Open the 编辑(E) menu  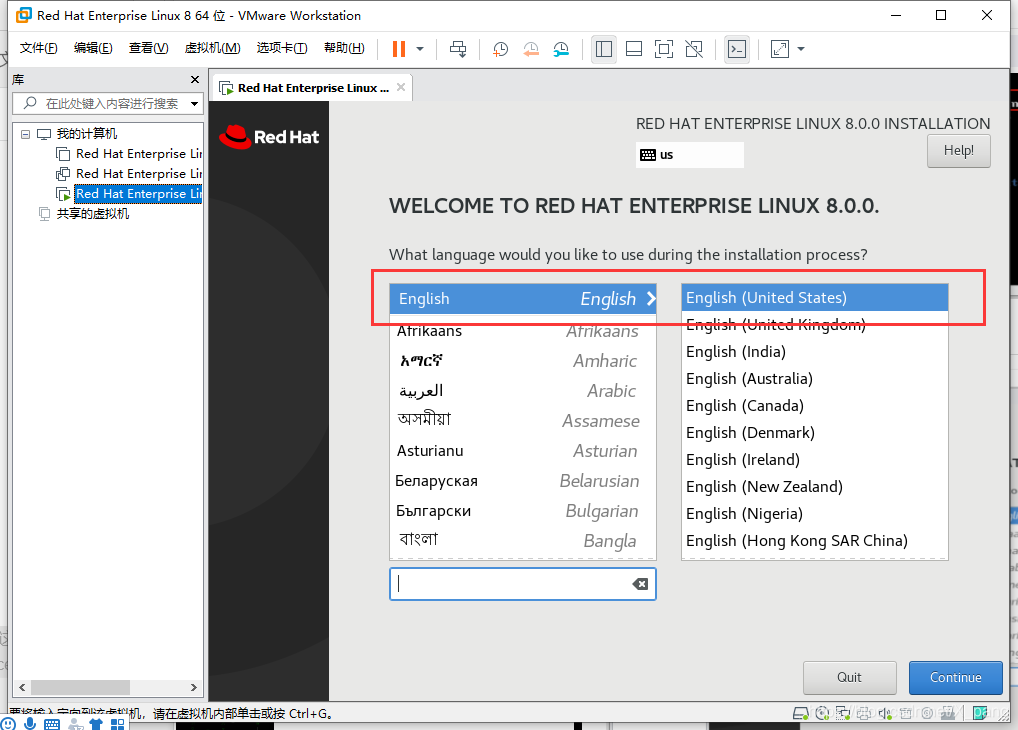click(x=93, y=48)
